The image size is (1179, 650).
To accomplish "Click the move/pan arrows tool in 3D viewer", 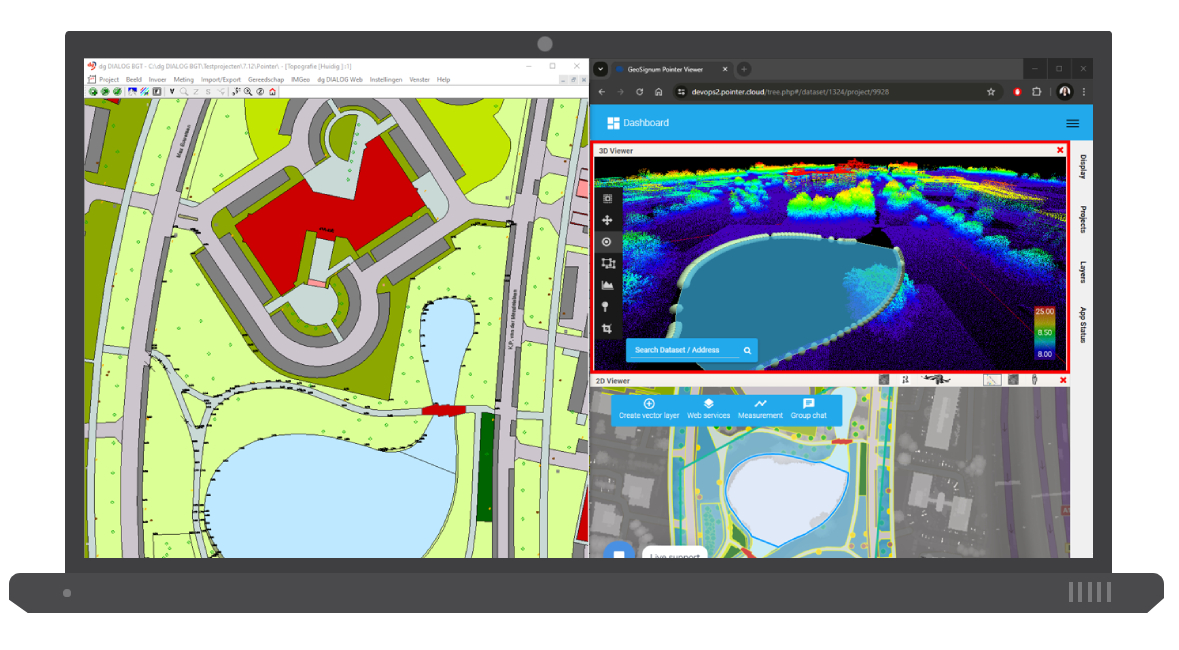I will pyautogui.click(x=607, y=220).
